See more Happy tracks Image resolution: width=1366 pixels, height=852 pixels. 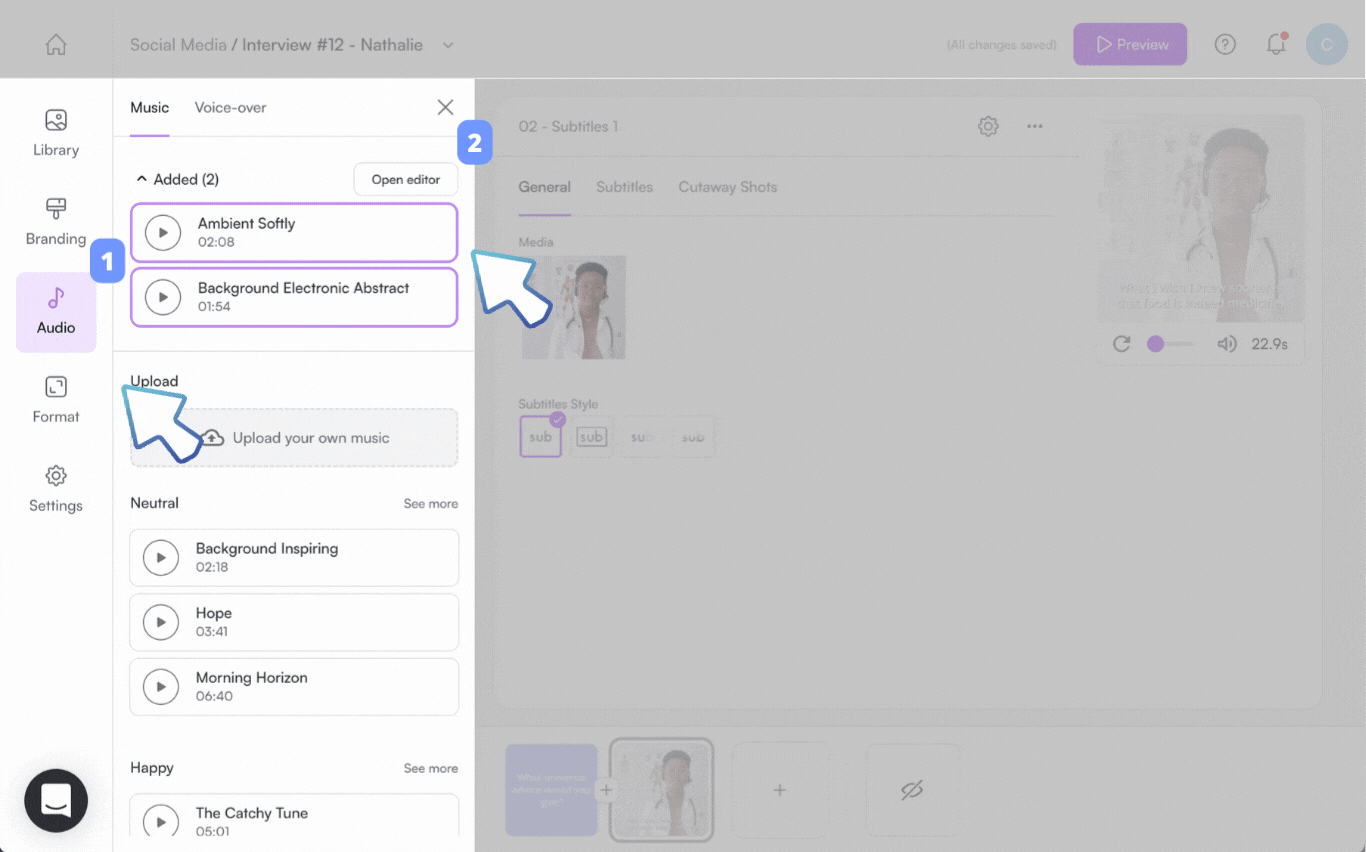coord(431,768)
